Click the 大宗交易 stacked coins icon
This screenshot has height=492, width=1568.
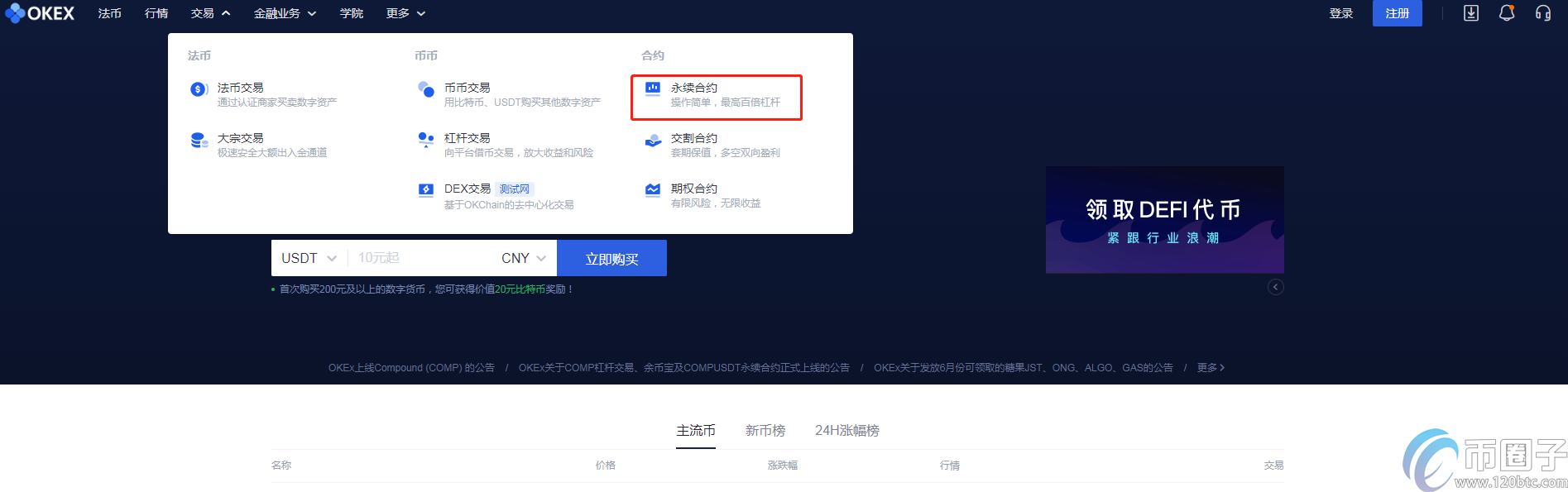tap(199, 141)
